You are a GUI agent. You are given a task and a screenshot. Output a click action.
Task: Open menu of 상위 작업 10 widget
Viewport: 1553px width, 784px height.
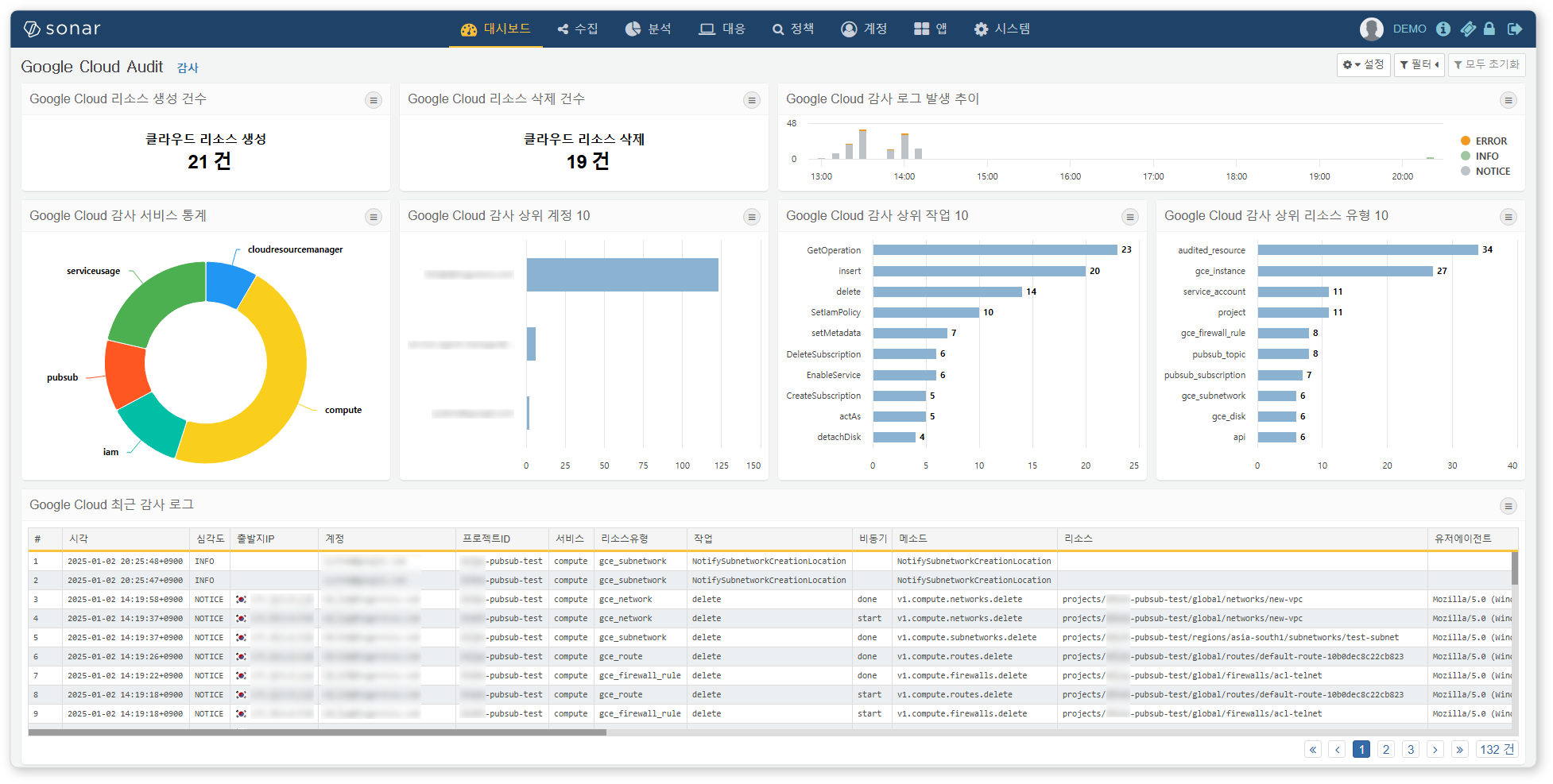(1129, 217)
